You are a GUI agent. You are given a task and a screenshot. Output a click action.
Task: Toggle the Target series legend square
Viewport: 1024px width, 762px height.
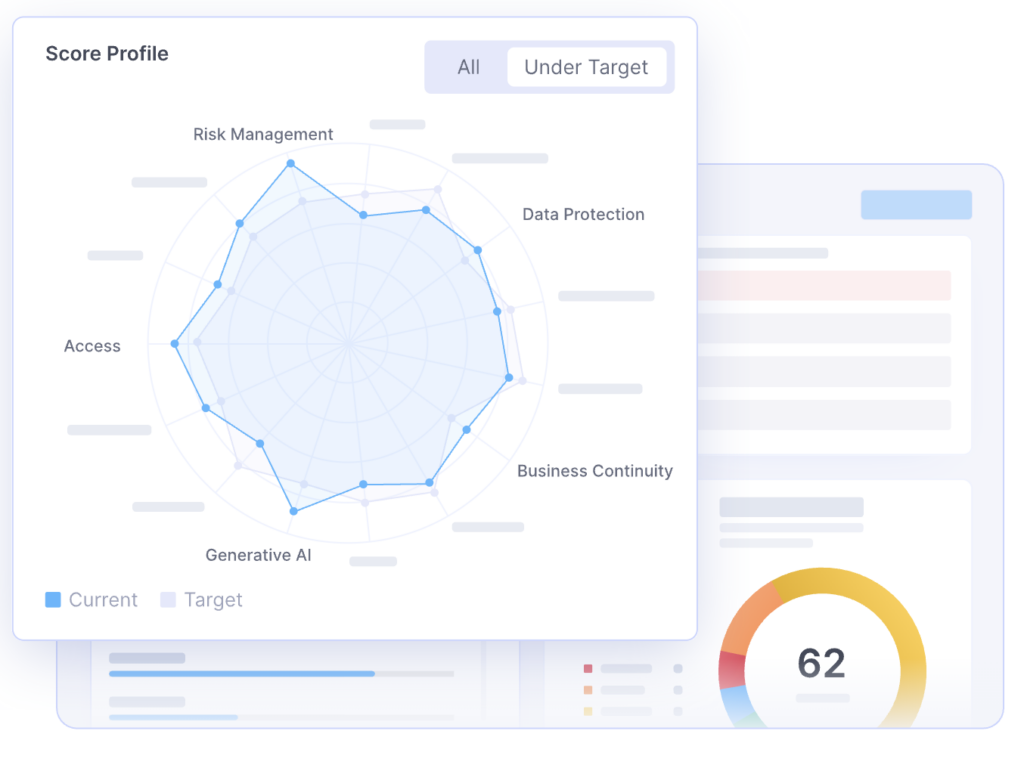coord(168,600)
